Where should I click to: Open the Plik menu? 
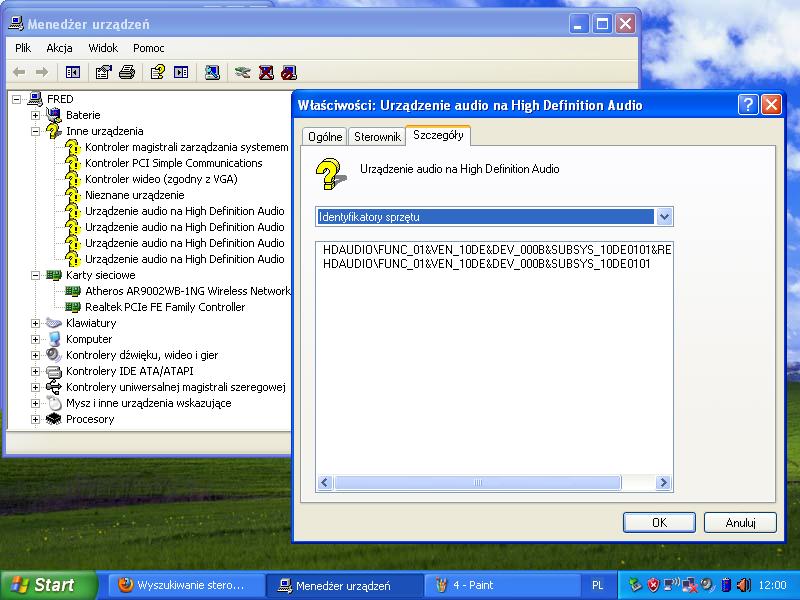coord(23,48)
